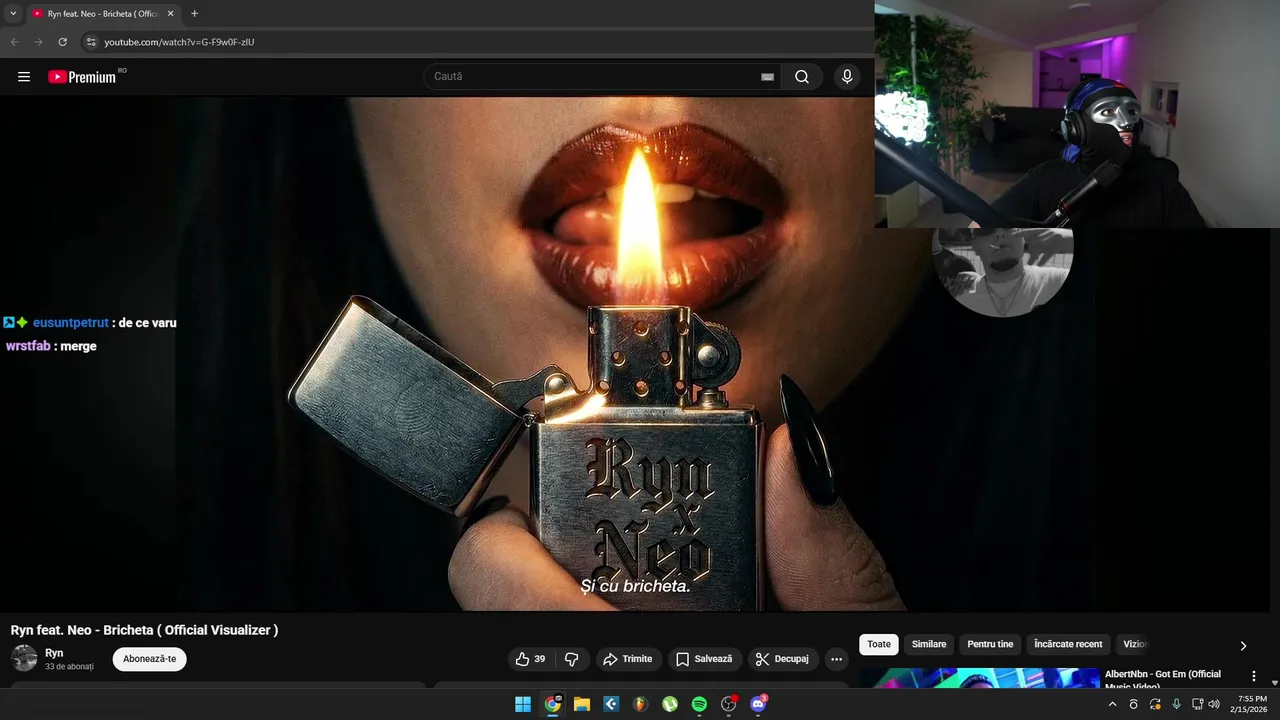The height and width of the screenshot is (720, 1280).
Task: Open Windows Start menu
Action: (x=523, y=704)
